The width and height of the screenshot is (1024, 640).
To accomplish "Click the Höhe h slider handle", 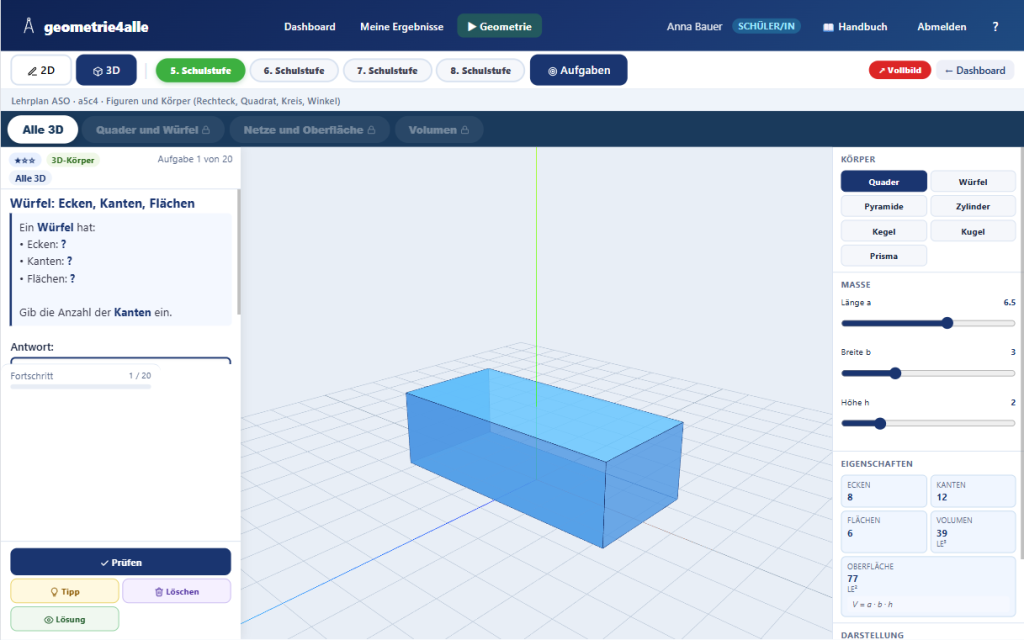I will (x=880, y=424).
